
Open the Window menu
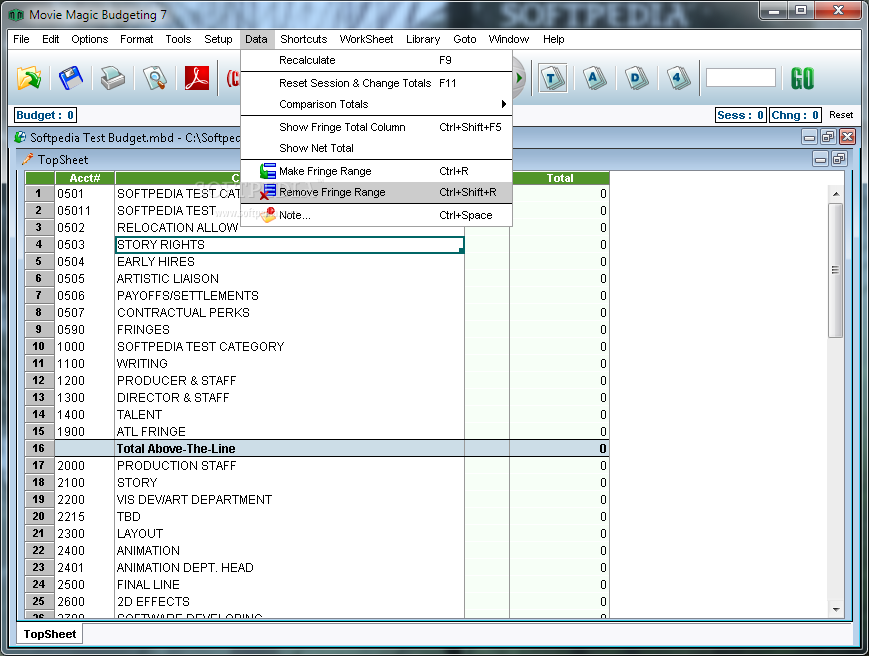(x=509, y=39)
